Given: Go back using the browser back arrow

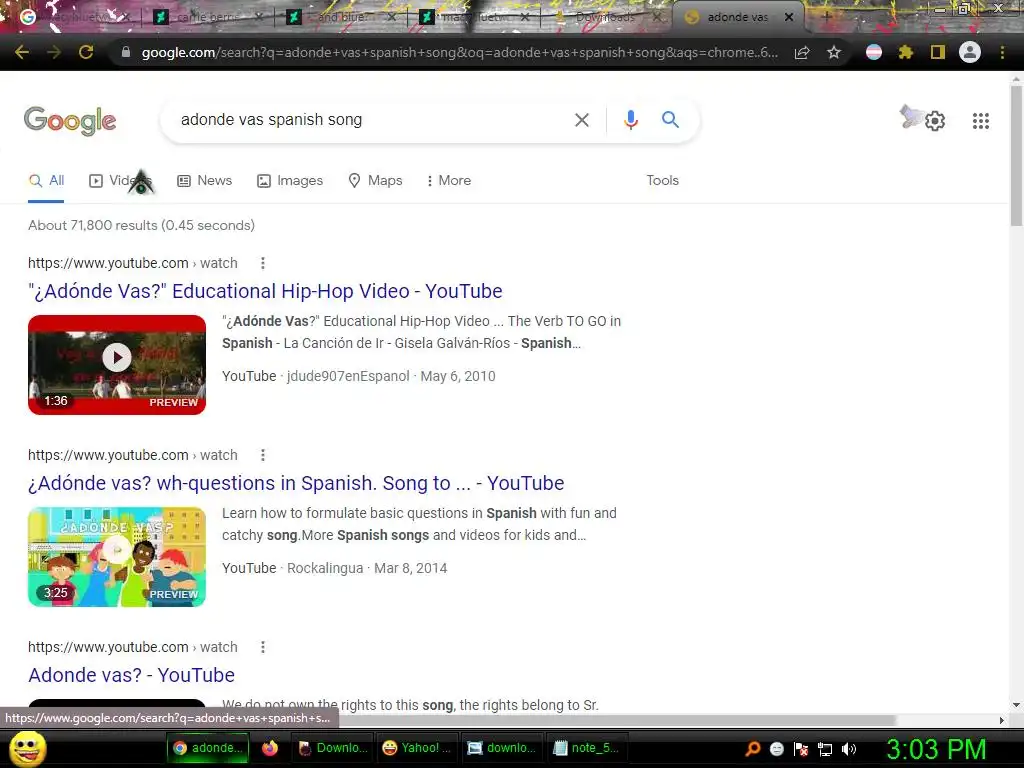Looking at the screenshot, I should pos(22,52).
